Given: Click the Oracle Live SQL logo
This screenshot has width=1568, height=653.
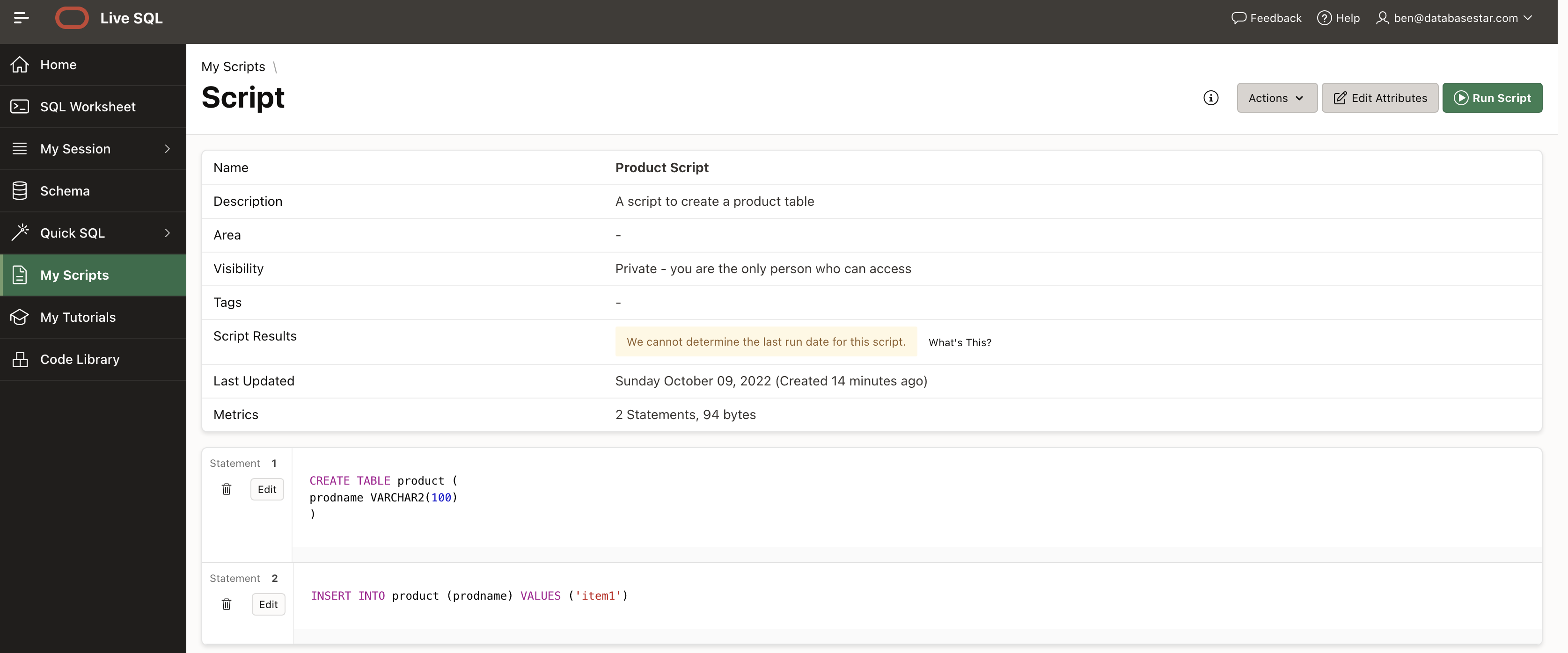Looking at the screenshot, I should click(x=72, y=18).
